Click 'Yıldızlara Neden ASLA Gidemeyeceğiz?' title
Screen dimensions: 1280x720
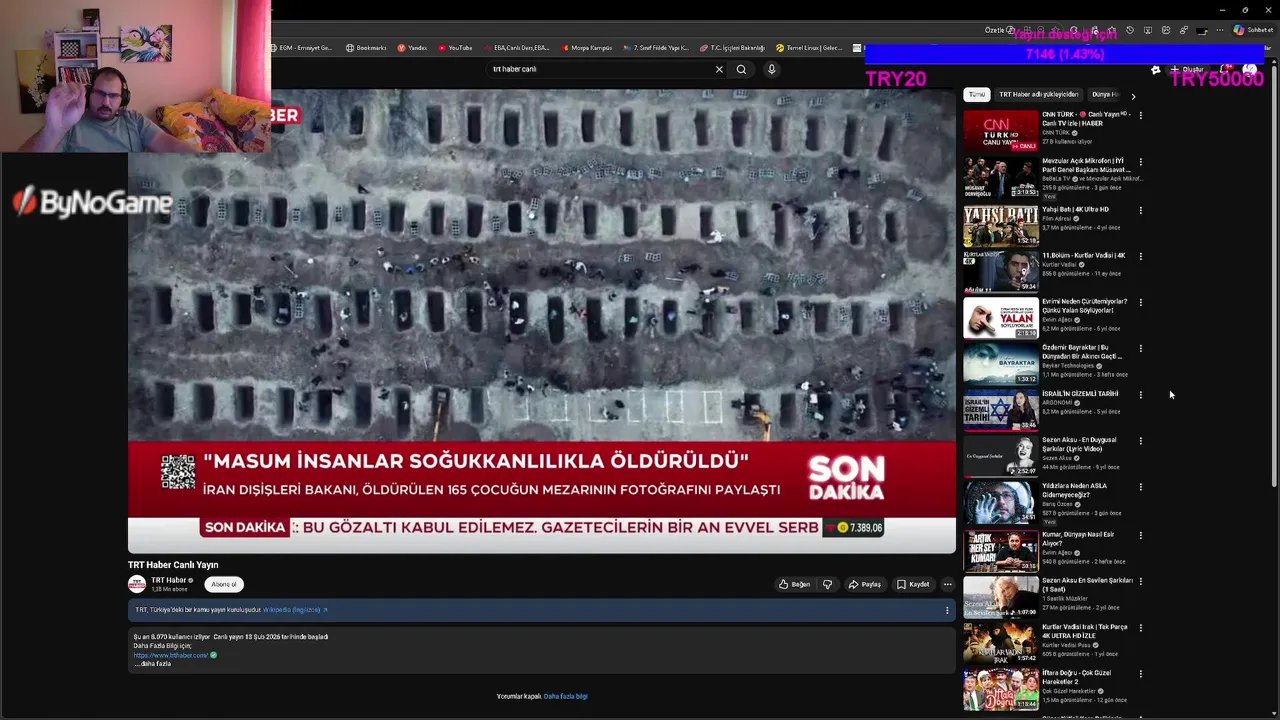1075,490
